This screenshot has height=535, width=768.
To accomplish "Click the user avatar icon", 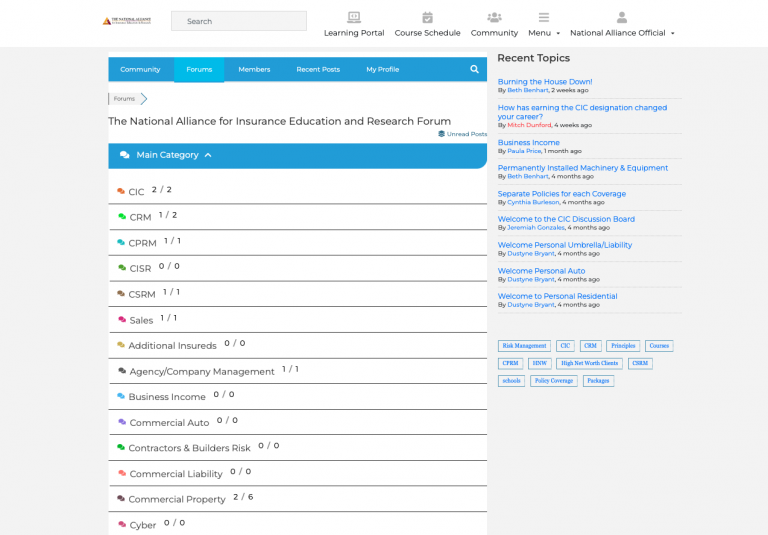I will click(622, 18).
